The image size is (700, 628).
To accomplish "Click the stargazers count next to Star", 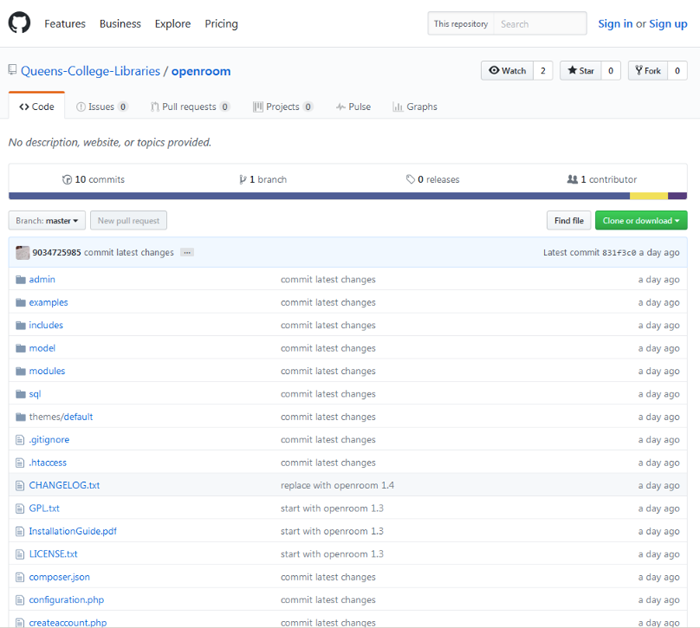I will tap(611, 71).
